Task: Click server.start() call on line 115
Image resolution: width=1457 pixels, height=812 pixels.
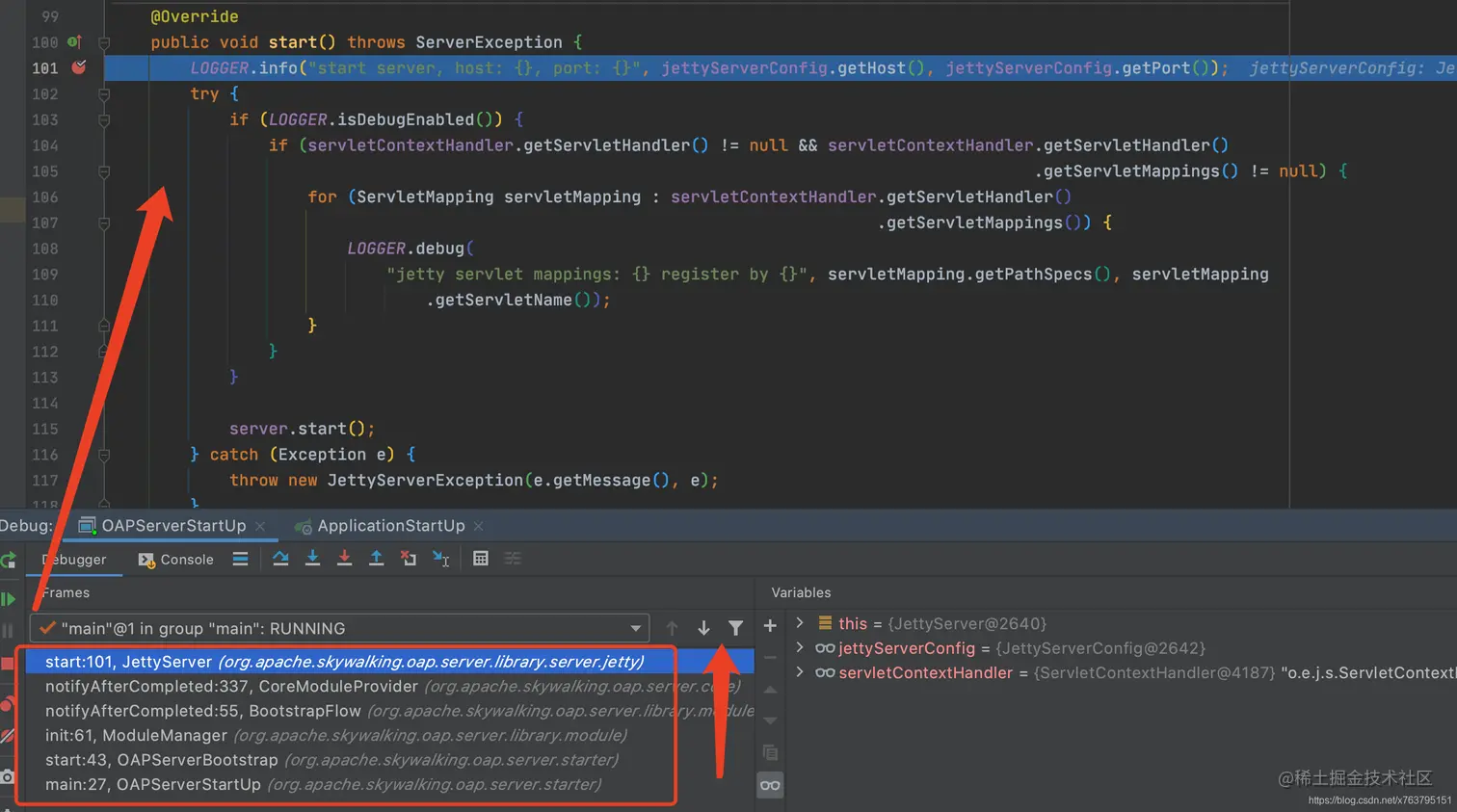Action: (x=302, y=429)
